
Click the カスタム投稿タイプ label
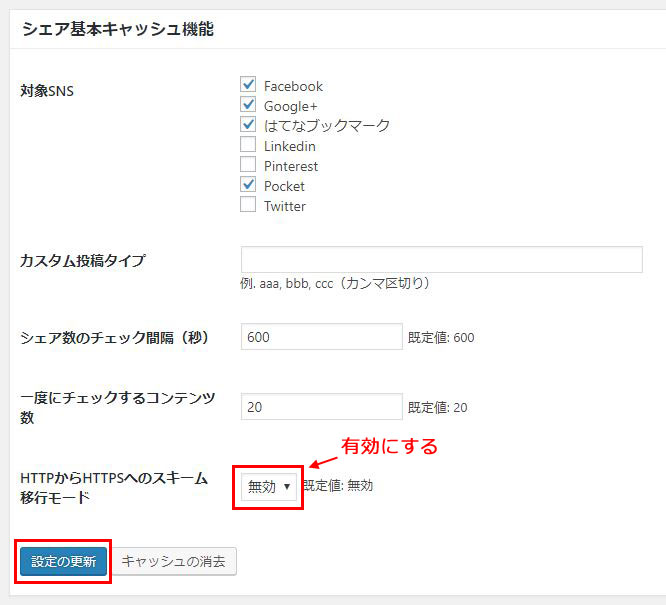[83, 260]
